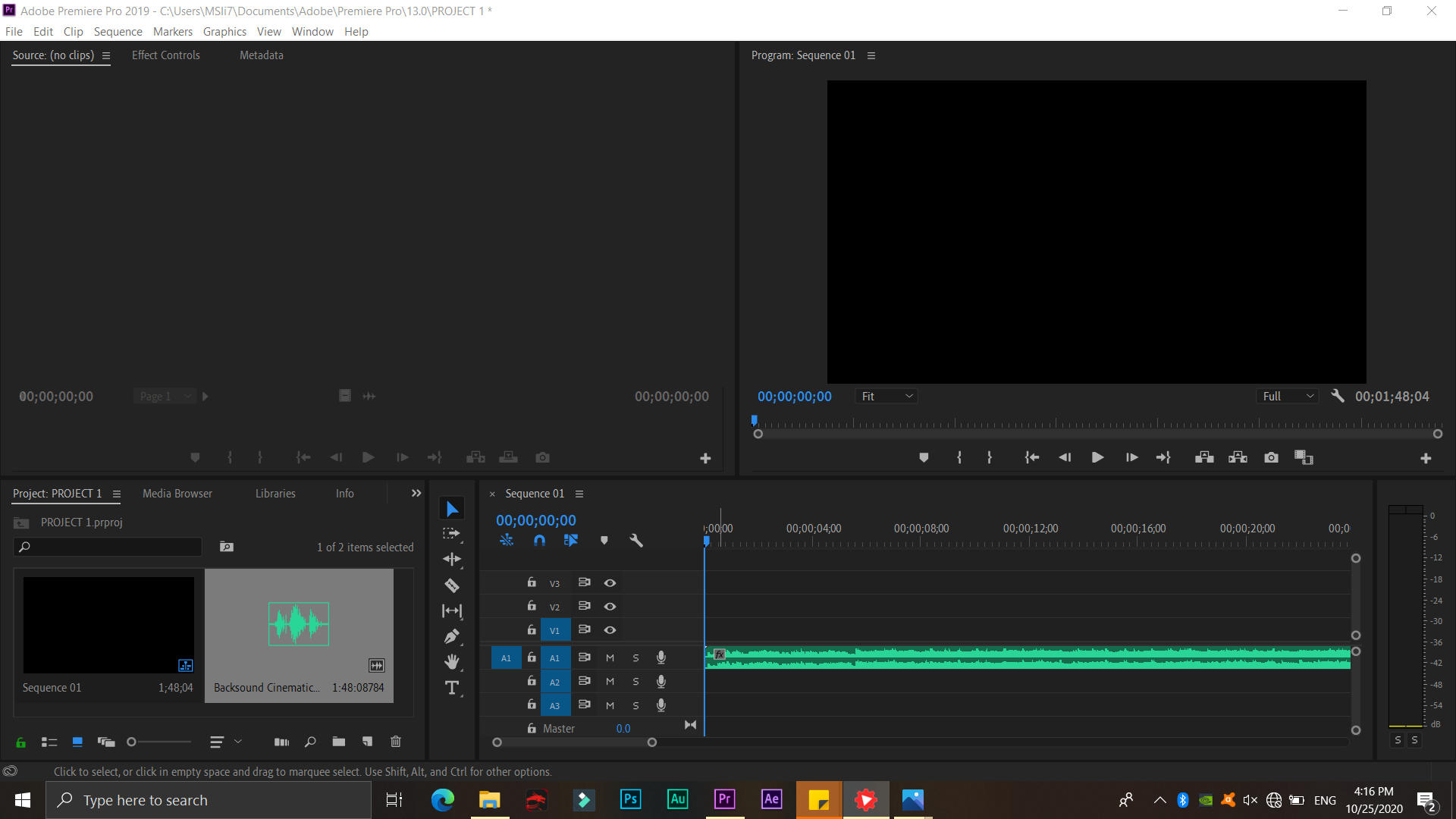Click the Export Frame camera icon in Program monitor
The width and height of the screenshot is (1456, 819).
[x=1272, y=458]
